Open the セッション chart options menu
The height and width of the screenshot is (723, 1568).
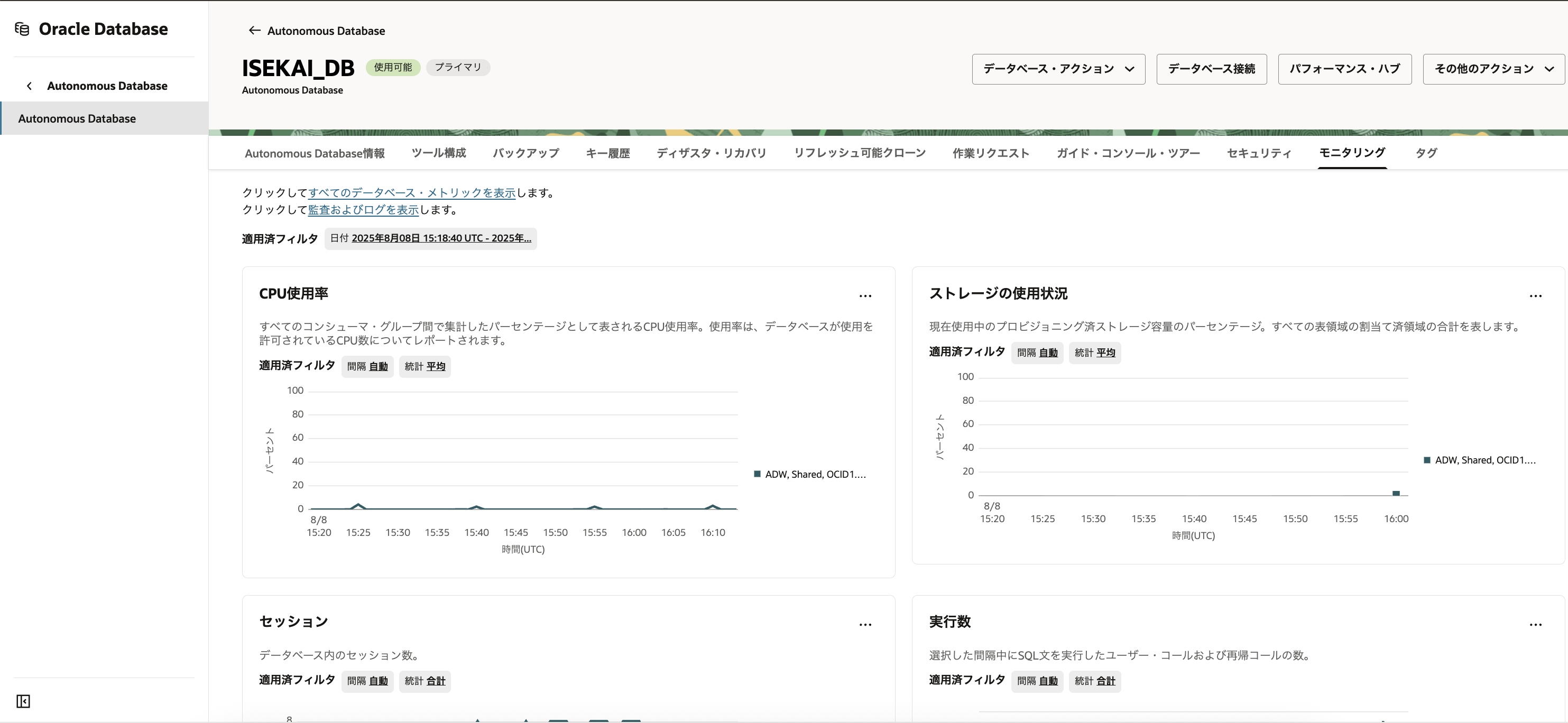tap(865, 624)
